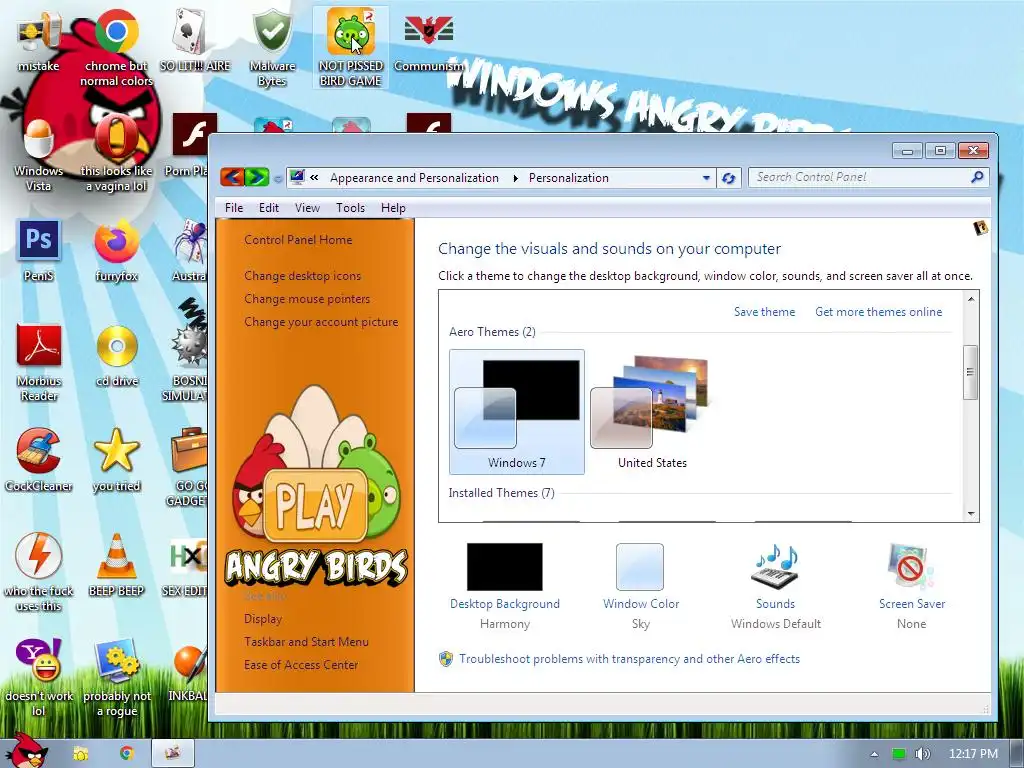Viewport: 1024px width, 768px height.
Task: Open the Photoshop Ps desktop icon
Action: tap(39, 251)
